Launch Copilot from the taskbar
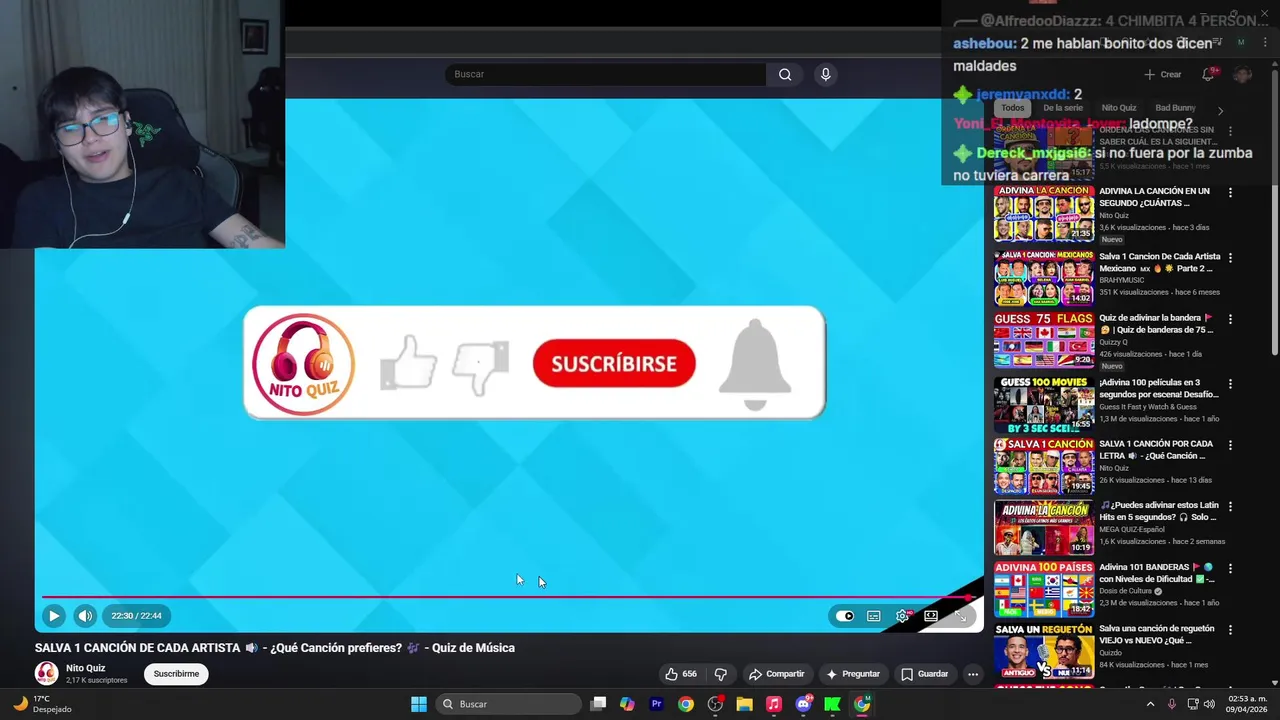Screen dimensions: 1280x720 627,704
